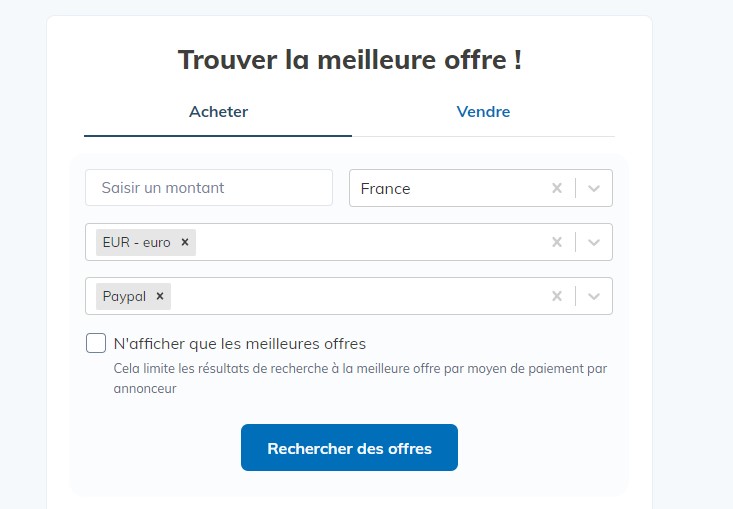Clear all payment methods in Paypal field
Image resolution: width=733 pixels, height=509 pixels.
tap(557, 296)
